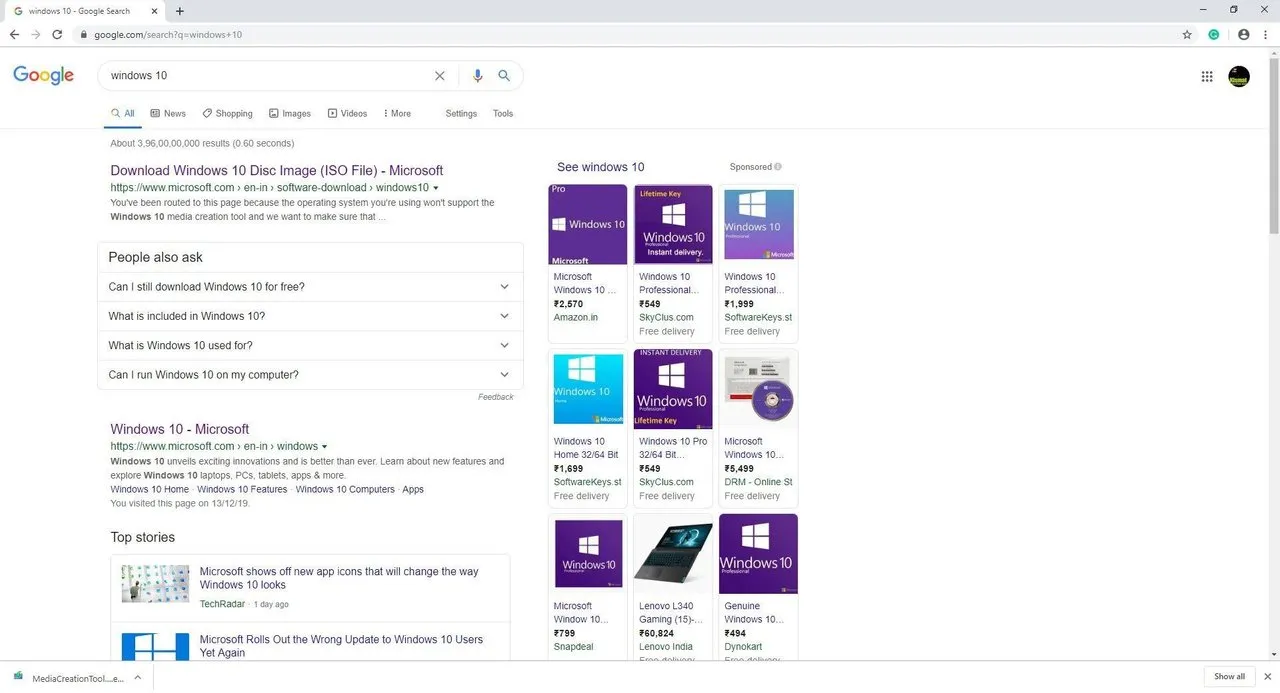Open the Lenovo L340 Gaming laptop ad

pyautogui.click(x=673, y=587)
